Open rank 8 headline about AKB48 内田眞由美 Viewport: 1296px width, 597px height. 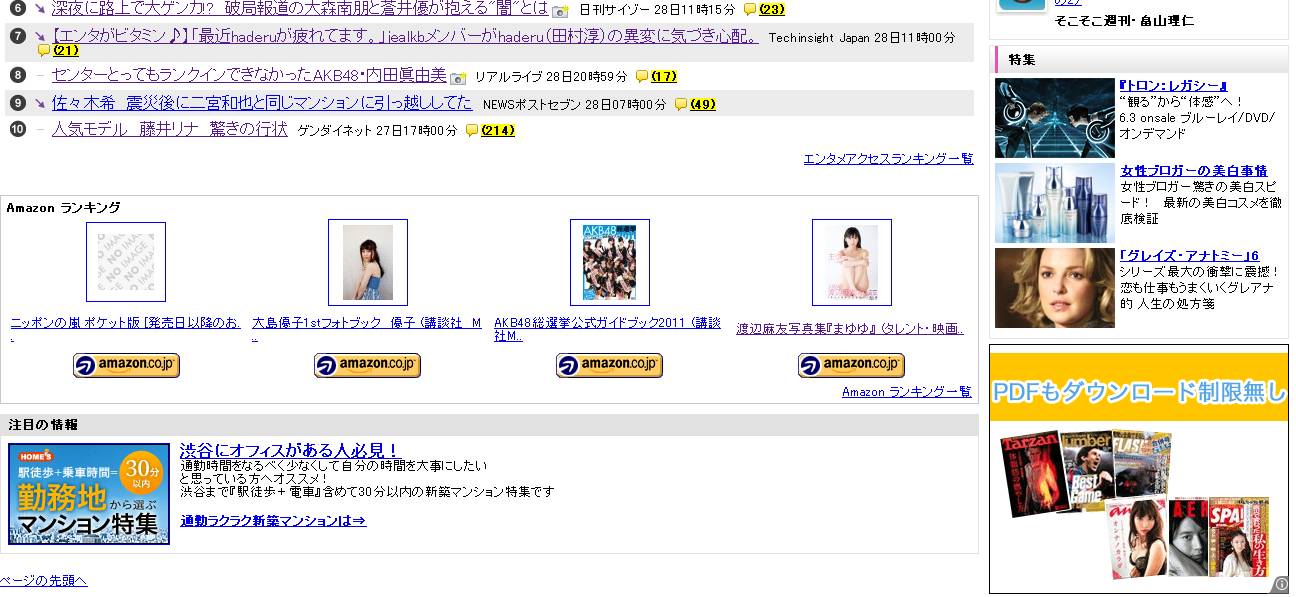[249, 75]
